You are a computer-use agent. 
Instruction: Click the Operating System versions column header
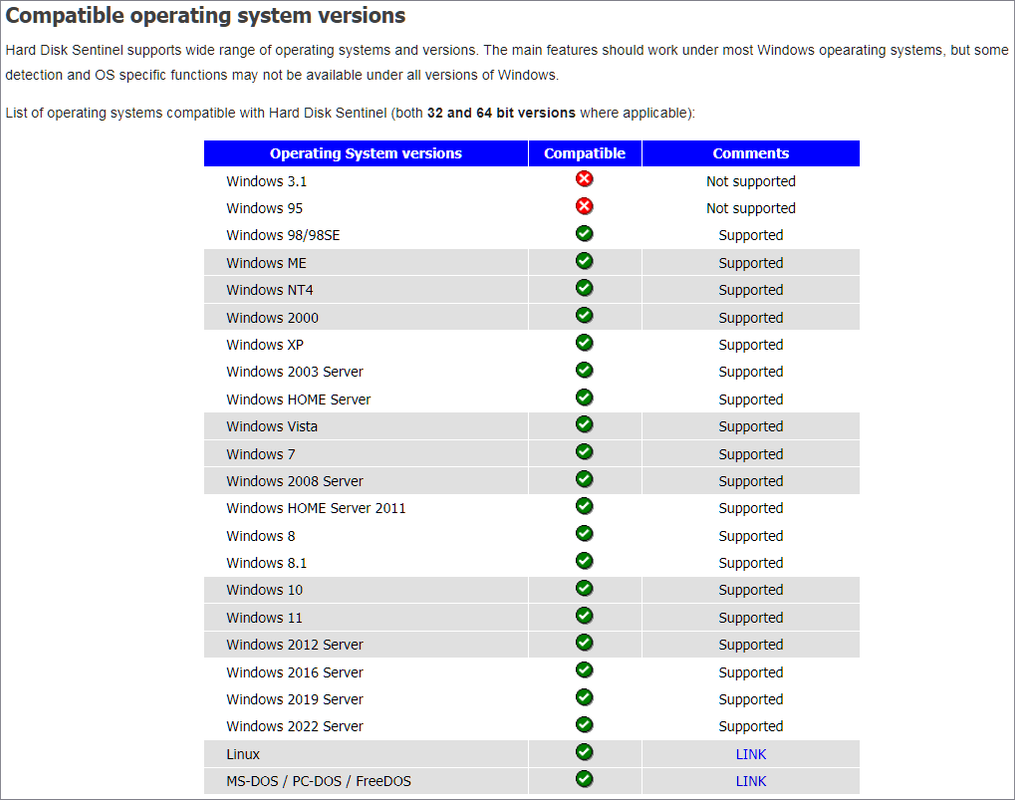(x=366, y=153)
